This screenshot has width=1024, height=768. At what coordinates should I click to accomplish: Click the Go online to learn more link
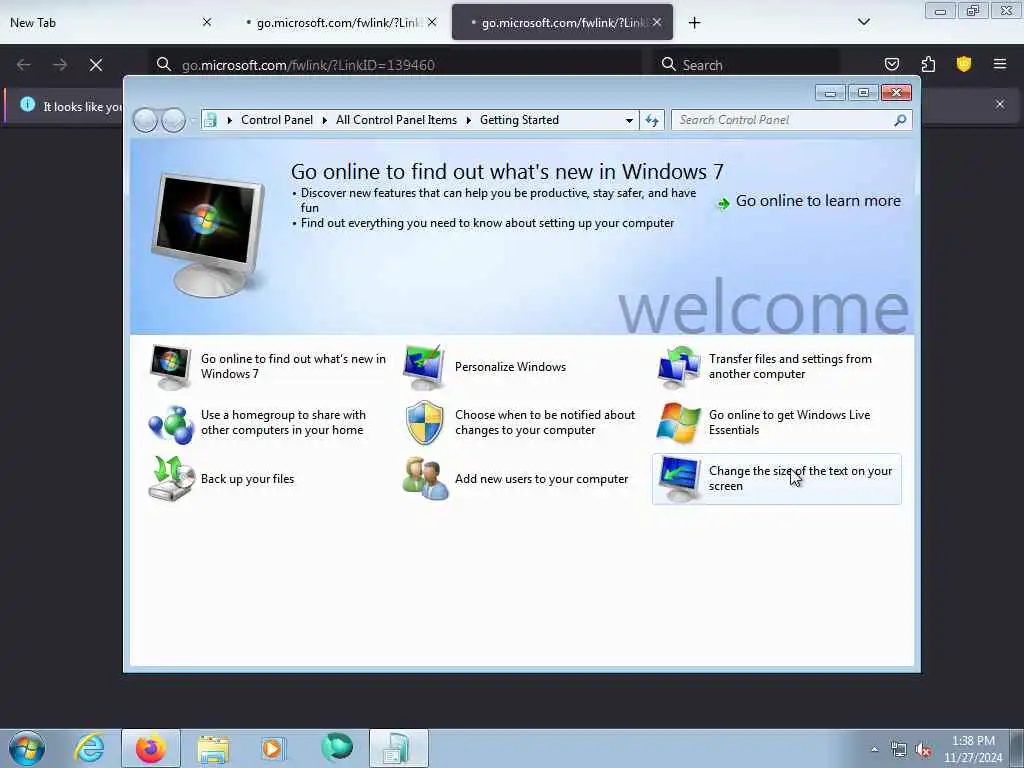(818, 201)
